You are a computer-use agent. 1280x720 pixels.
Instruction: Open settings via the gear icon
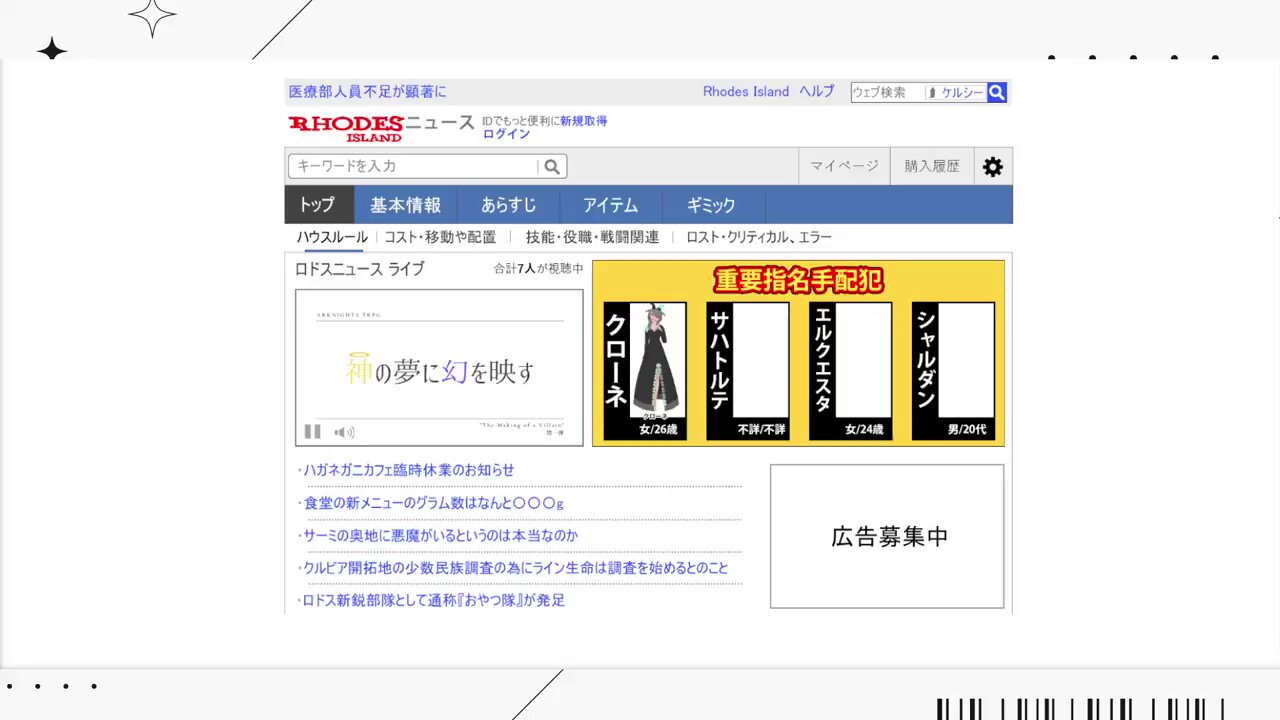pyautogui.click(x=992, y=167)
